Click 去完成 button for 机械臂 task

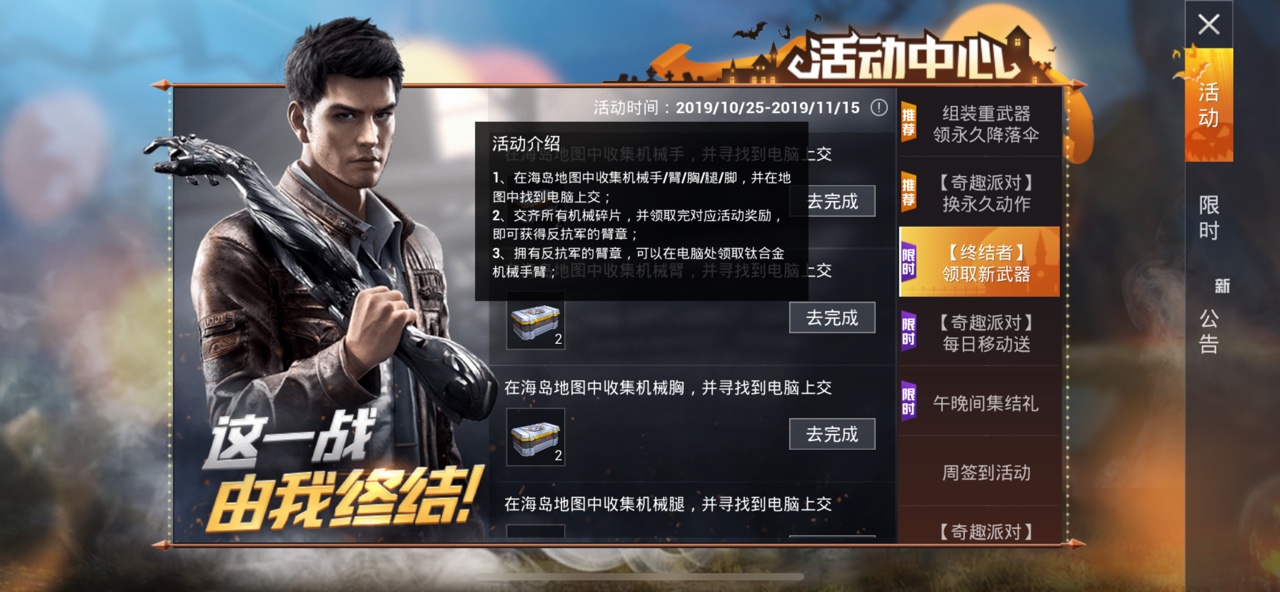[832, 317]
